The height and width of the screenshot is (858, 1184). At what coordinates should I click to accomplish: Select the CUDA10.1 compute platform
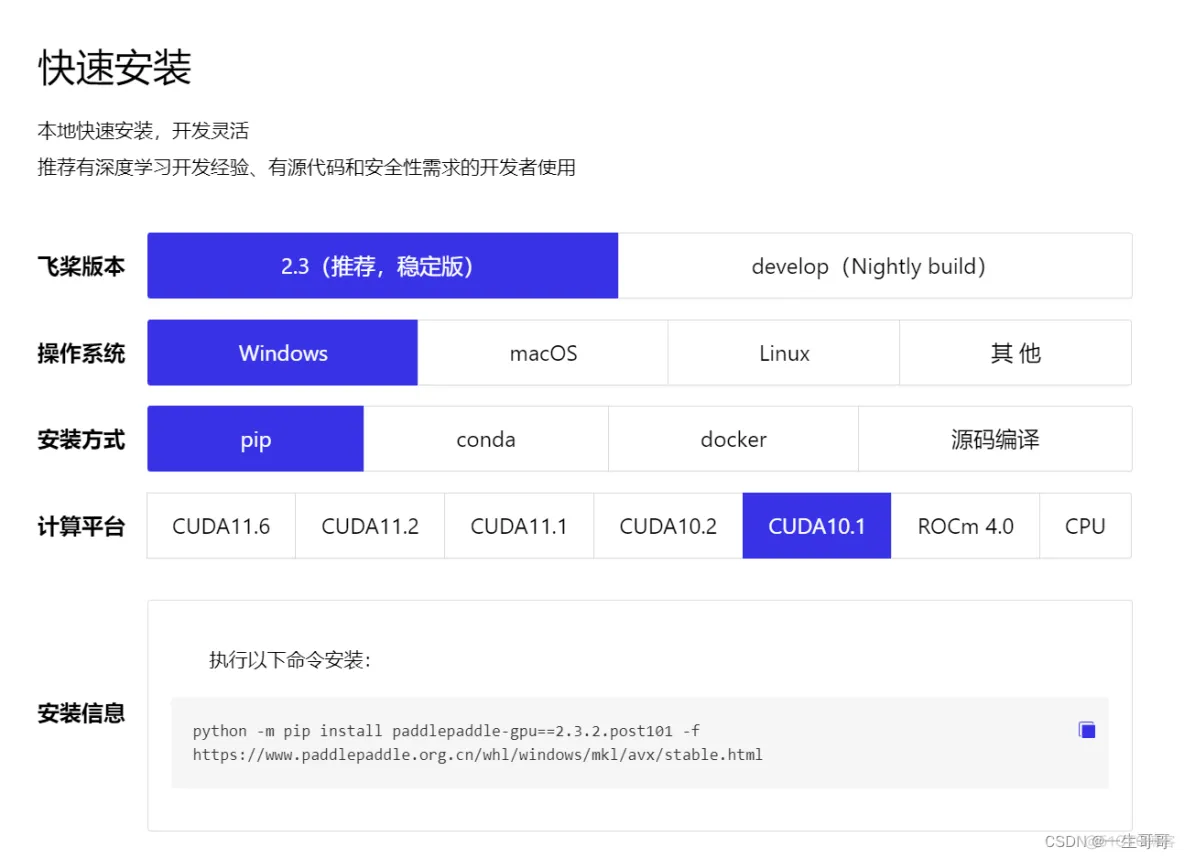817,526
